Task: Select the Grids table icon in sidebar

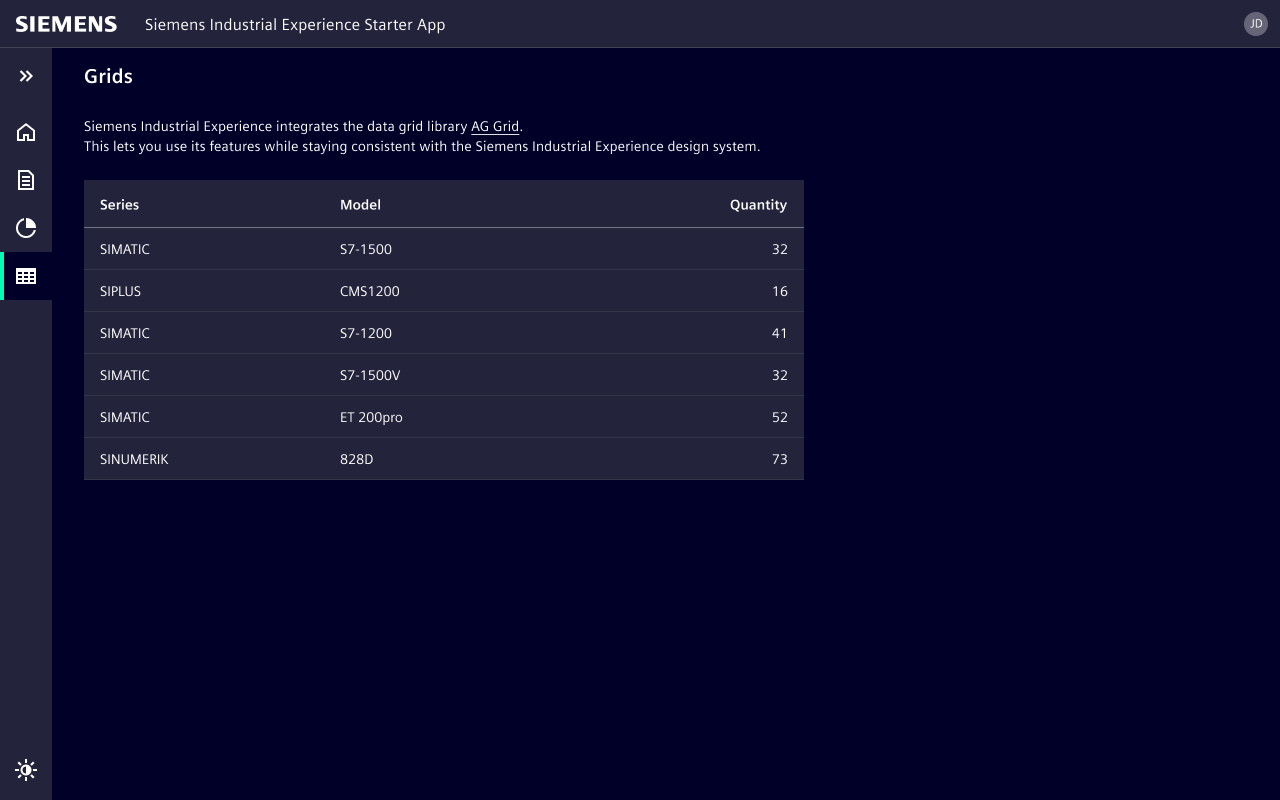Action: [x=26, y=276]
